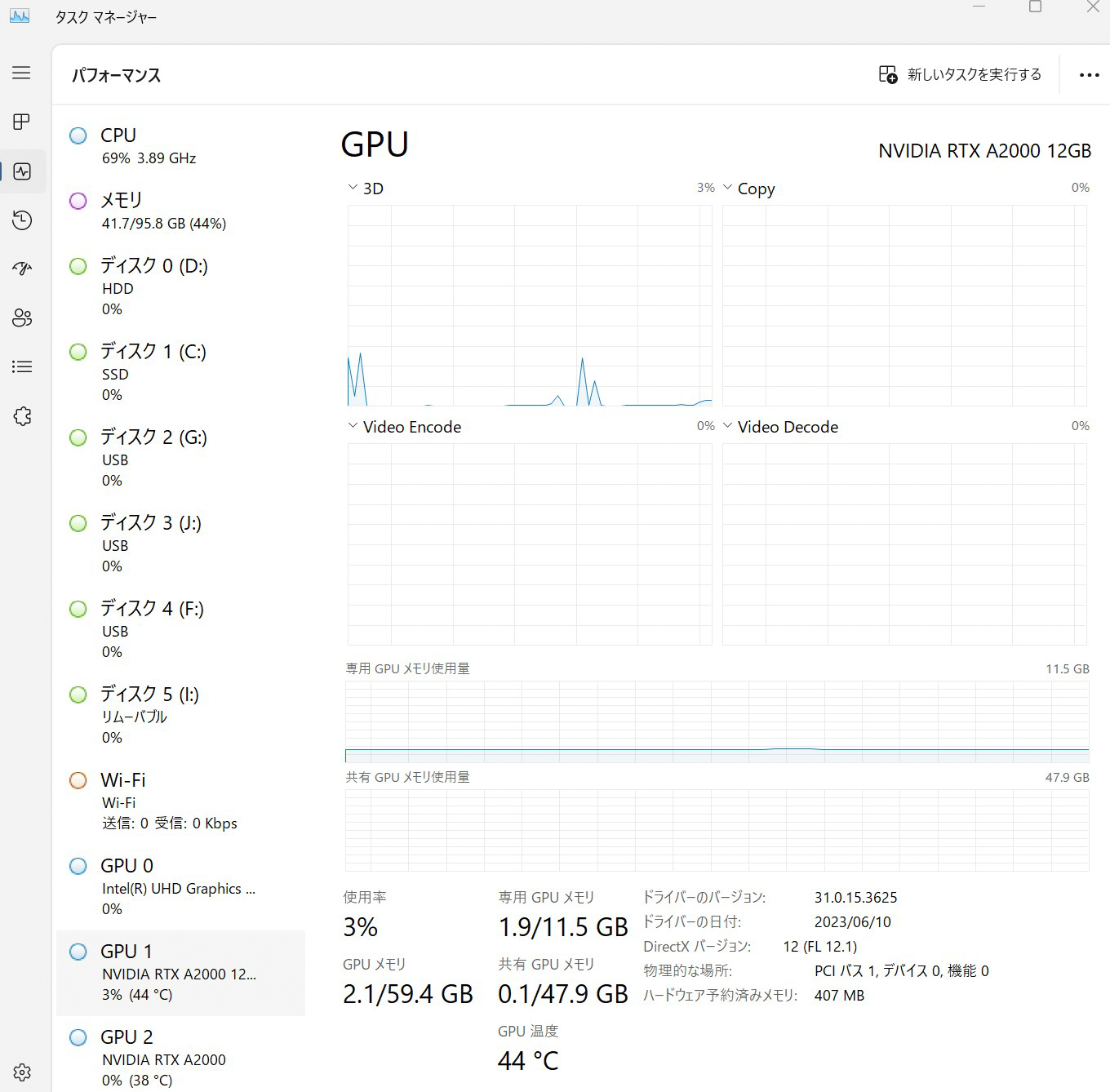
Task: Click the run new task icon
Action: [888, 74]
